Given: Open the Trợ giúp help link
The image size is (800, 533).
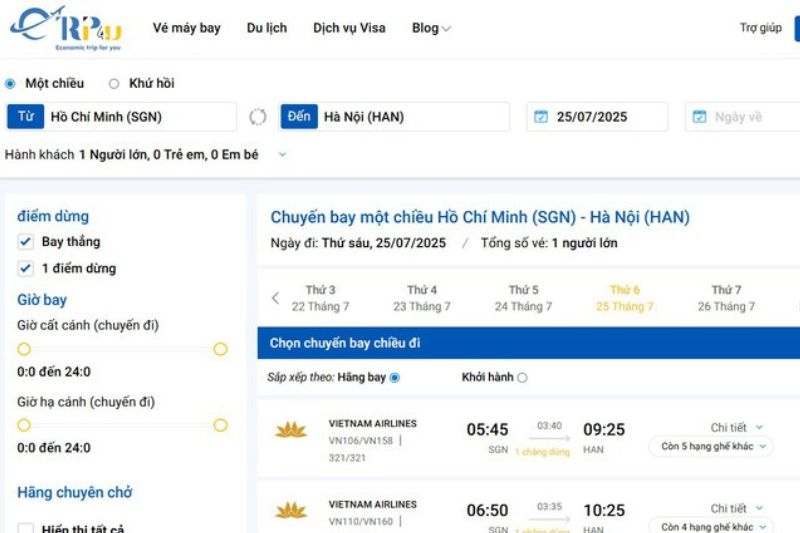Looking at the screenshot, I should [x=761, y=28].
